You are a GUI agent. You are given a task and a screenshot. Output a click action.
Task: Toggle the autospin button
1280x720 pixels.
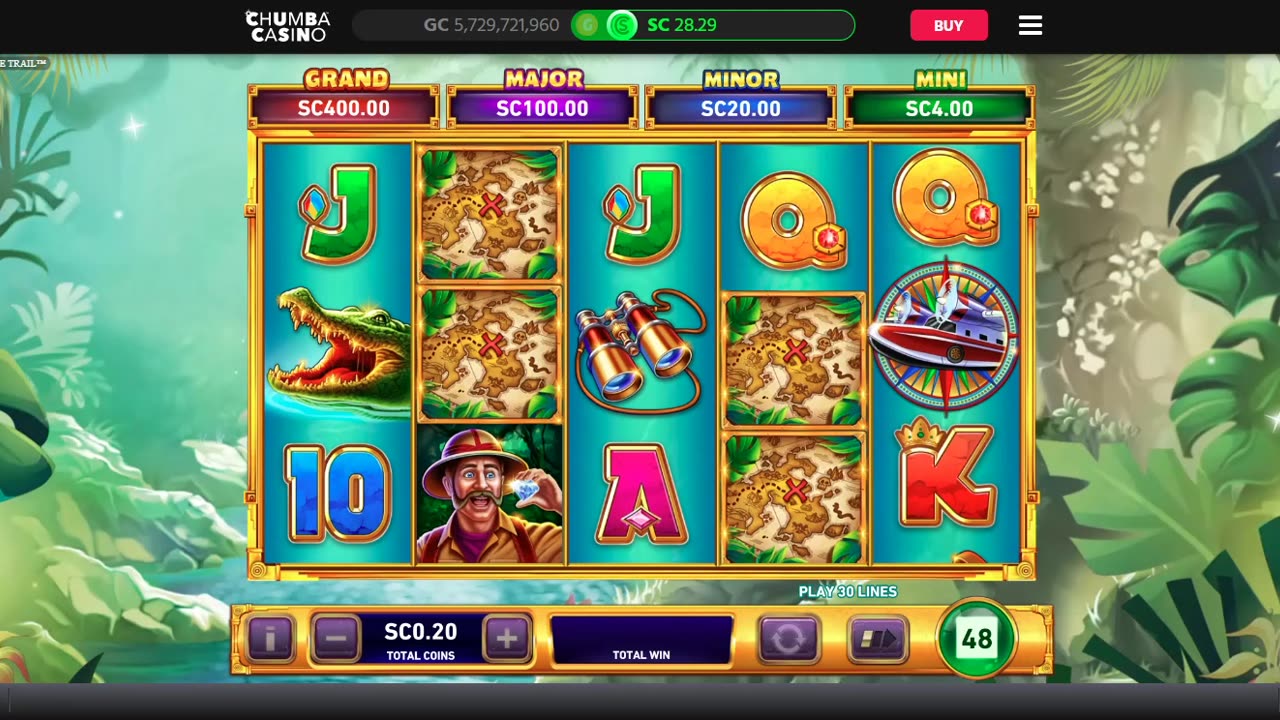[788, 639]
